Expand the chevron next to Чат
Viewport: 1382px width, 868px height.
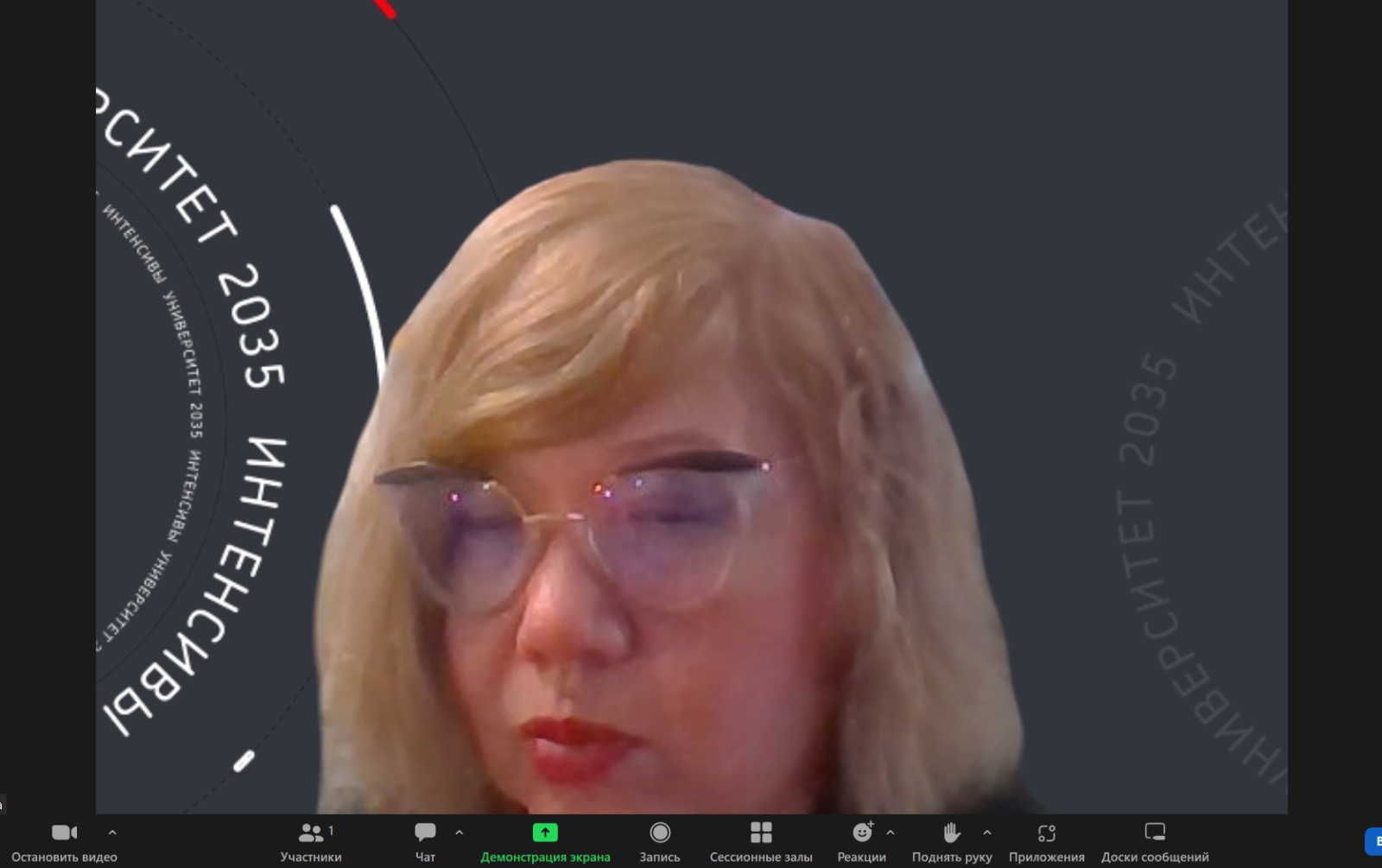(460, 833)
